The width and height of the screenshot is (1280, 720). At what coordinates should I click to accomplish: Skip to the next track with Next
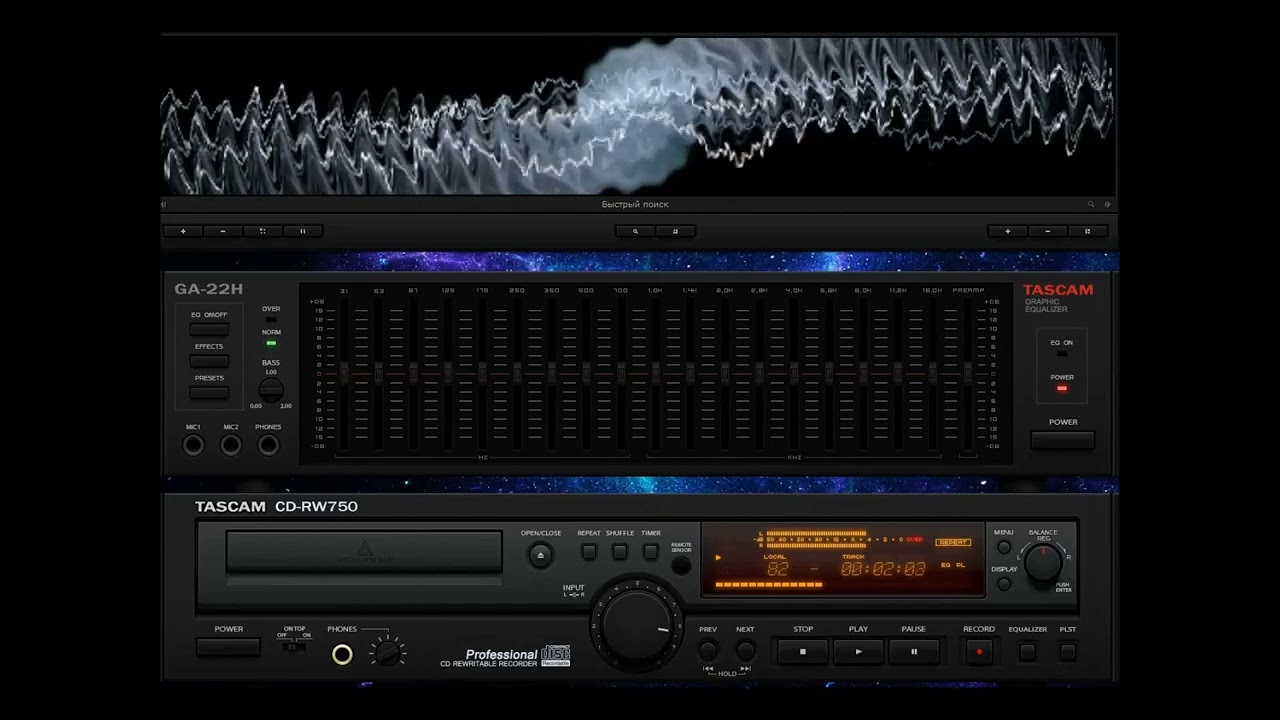point(745,651)
